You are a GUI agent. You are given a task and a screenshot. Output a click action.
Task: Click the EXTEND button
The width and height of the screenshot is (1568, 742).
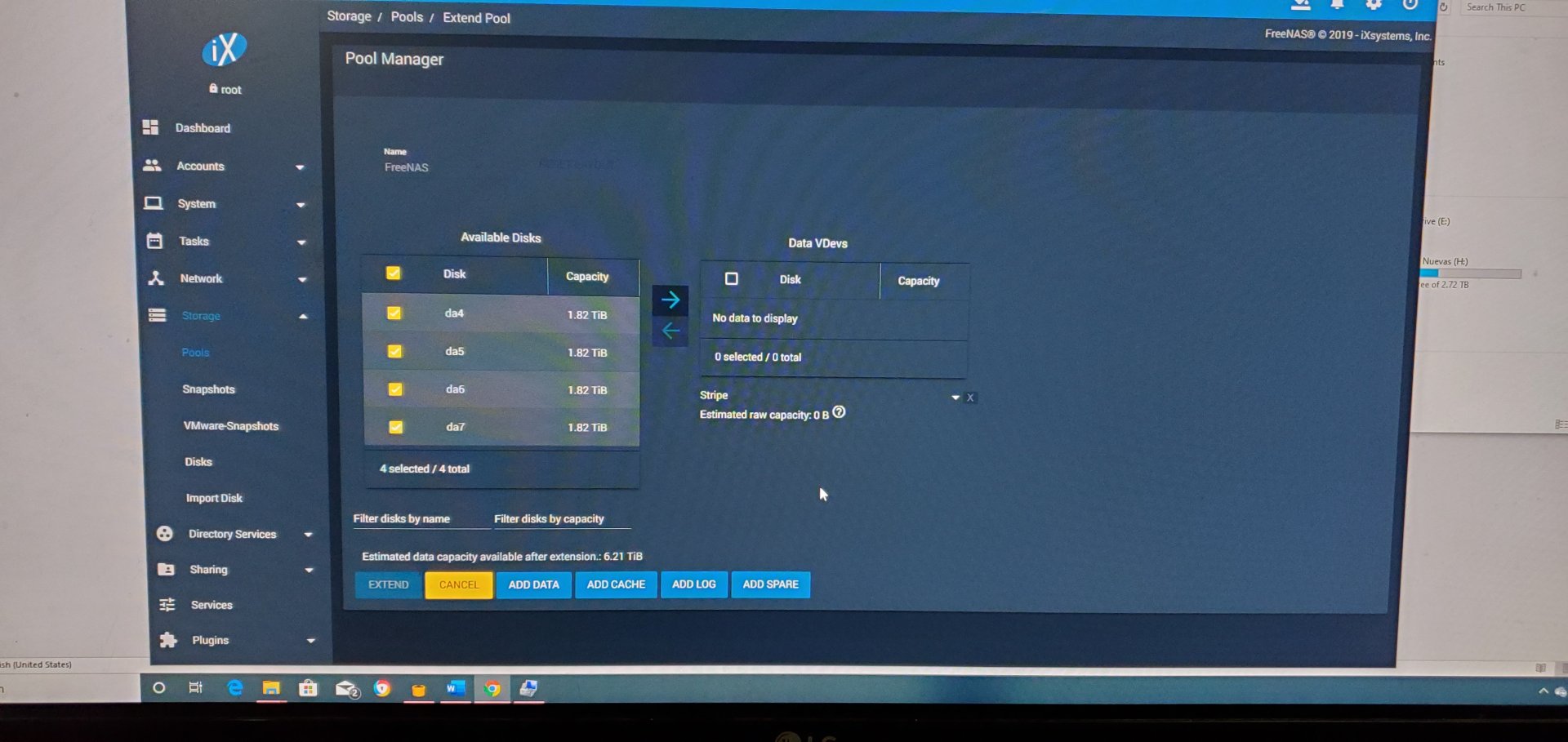point(388,584)
